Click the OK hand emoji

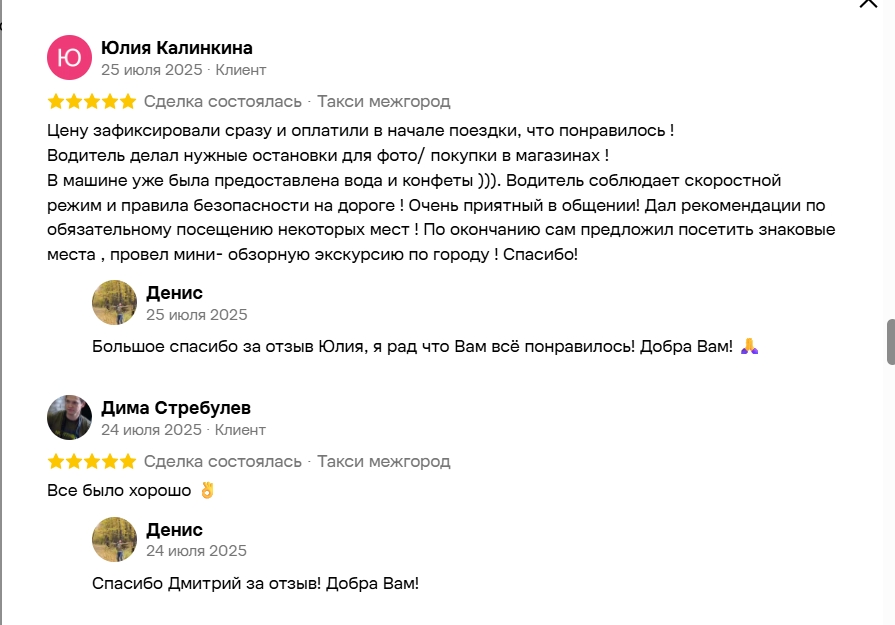[x=207, y=490]
